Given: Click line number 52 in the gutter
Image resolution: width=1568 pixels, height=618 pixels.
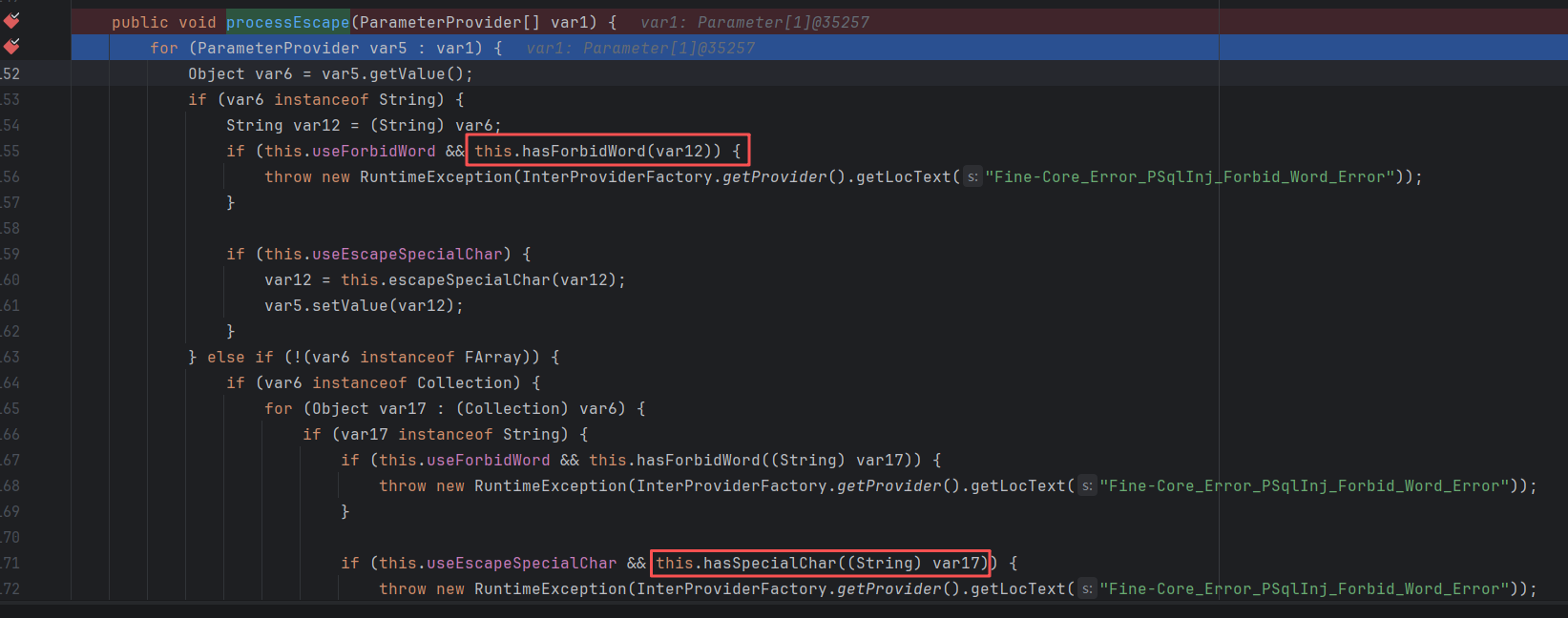Looking at the screenshot, I should (10, 74).
